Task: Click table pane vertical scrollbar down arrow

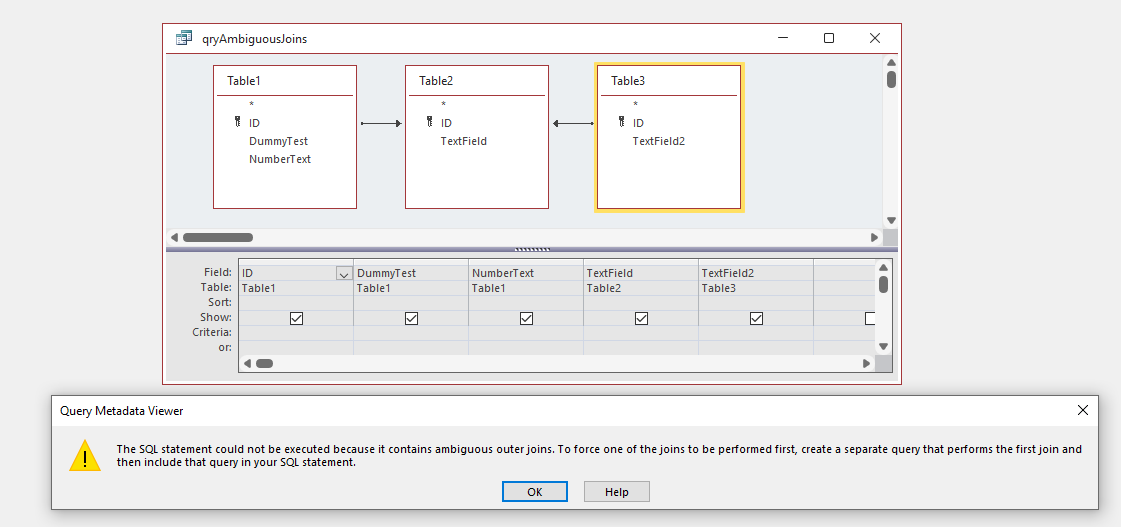Action: pyautogui.click(x=891, y=221)
